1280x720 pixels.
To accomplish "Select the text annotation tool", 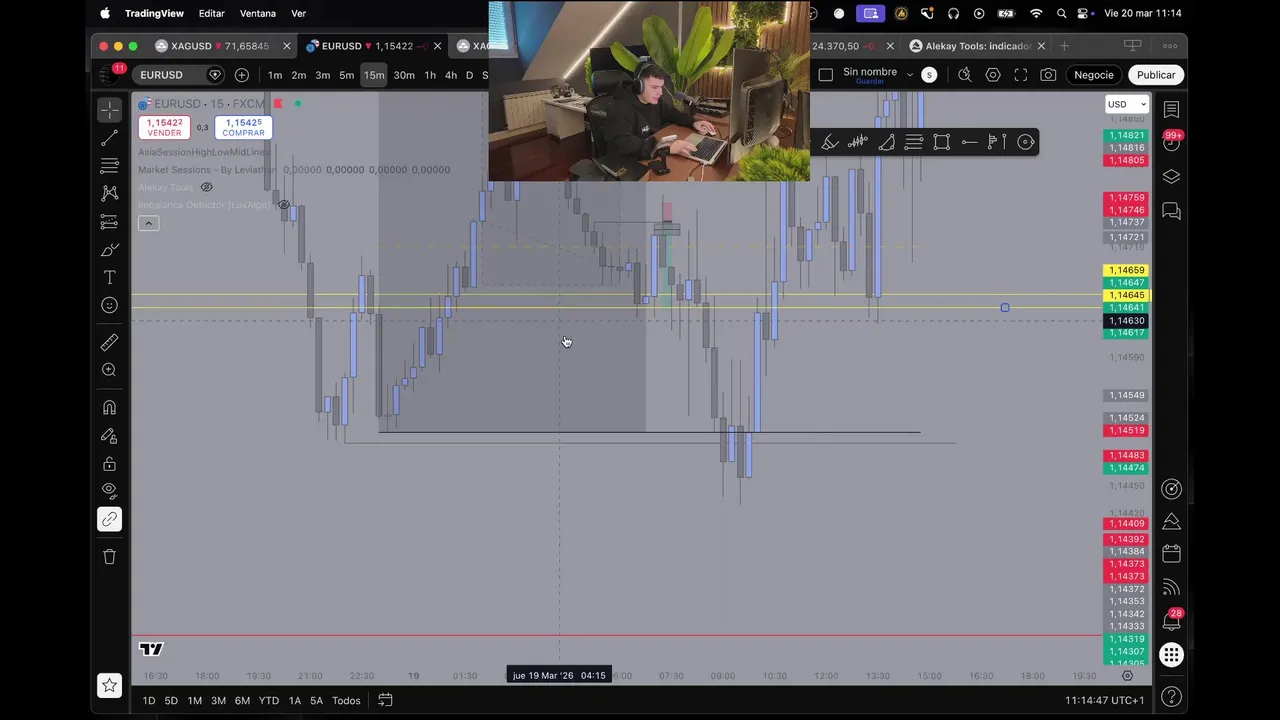I will pyautogui.click(x=110, y=277).
